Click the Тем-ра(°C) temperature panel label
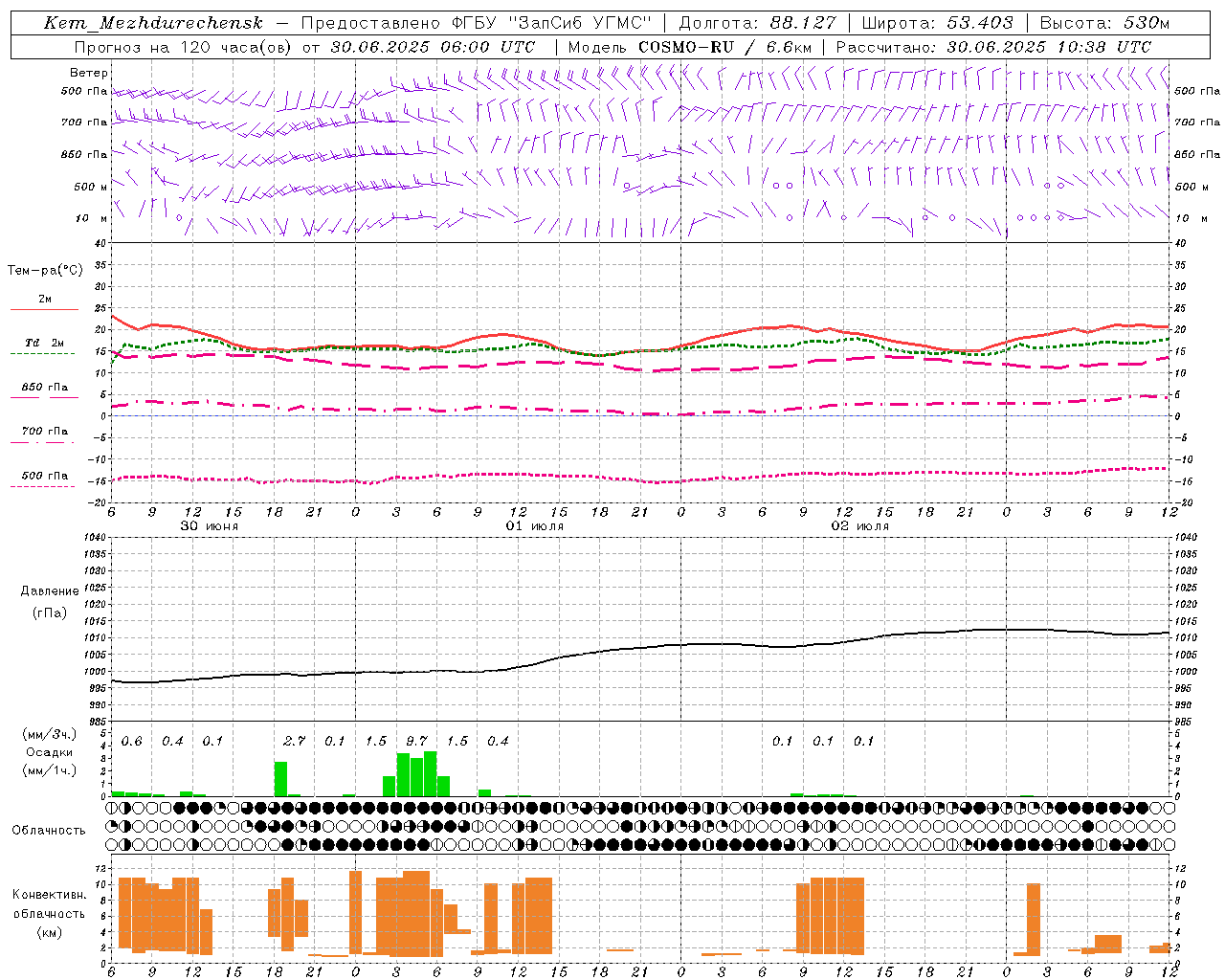The image size is (1225, 980). pos(45,271)
